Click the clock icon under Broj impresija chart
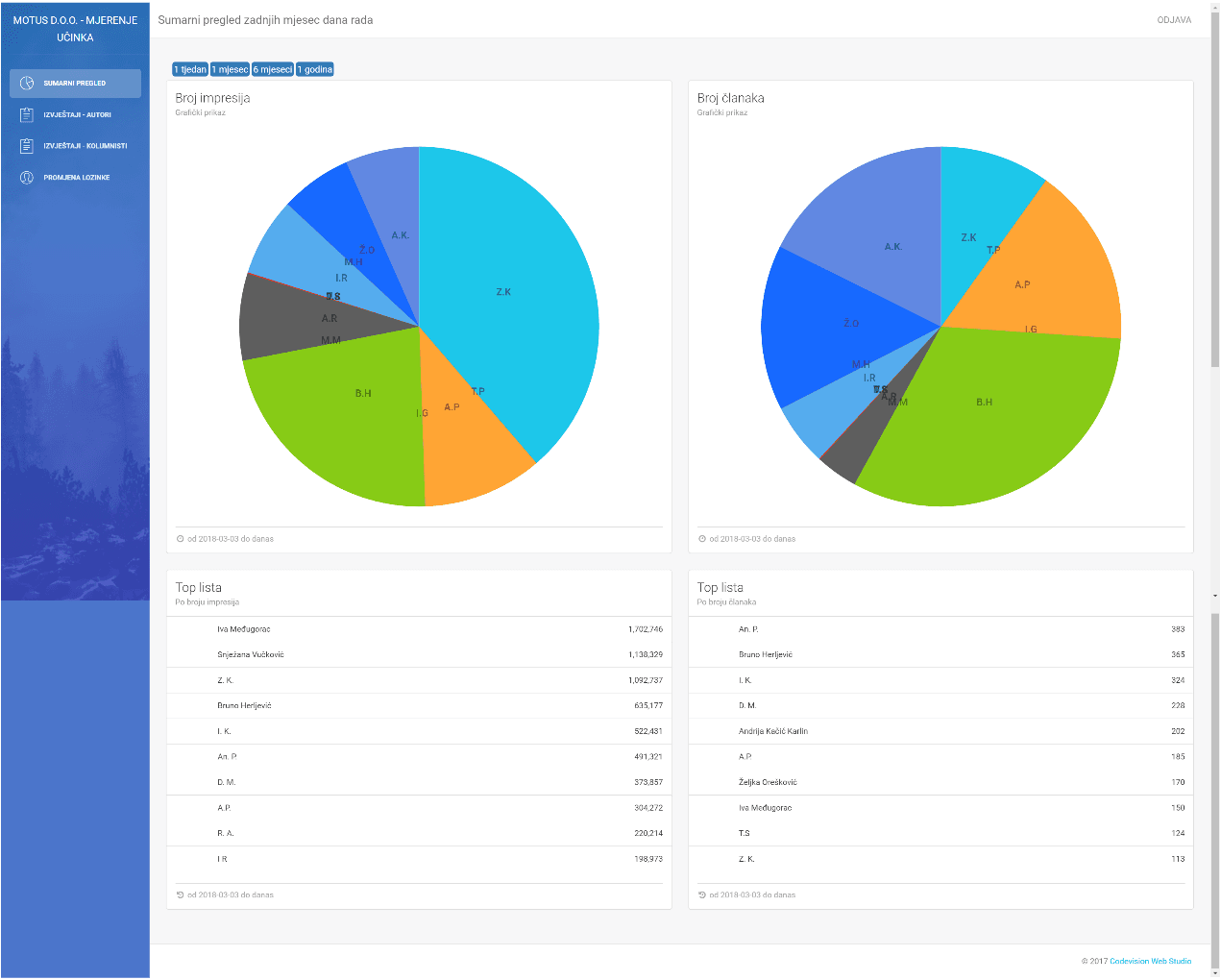 (x=180, y=539)
